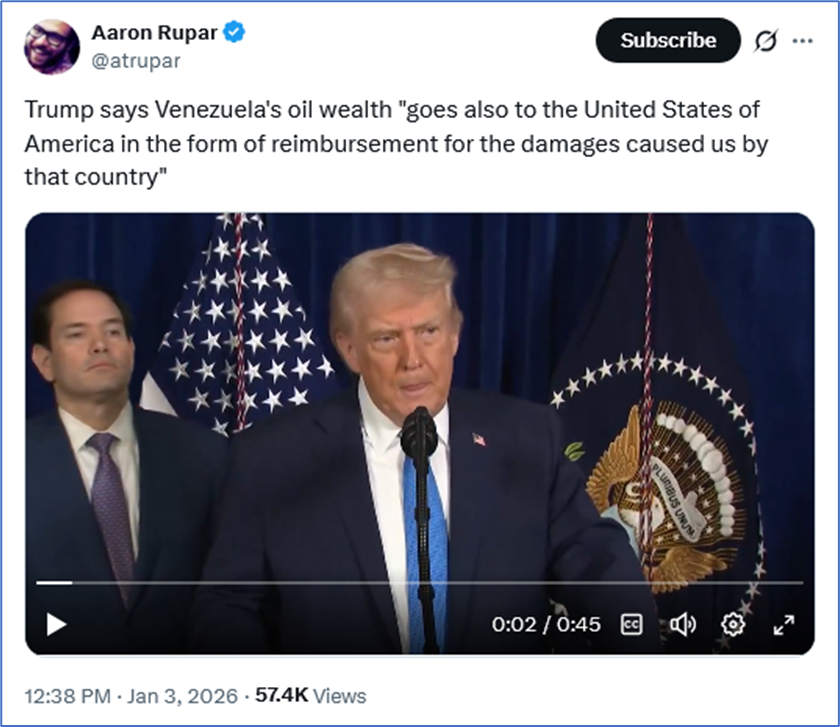Click the 0:02 / 0:45 time display

(x=546, y=625)
